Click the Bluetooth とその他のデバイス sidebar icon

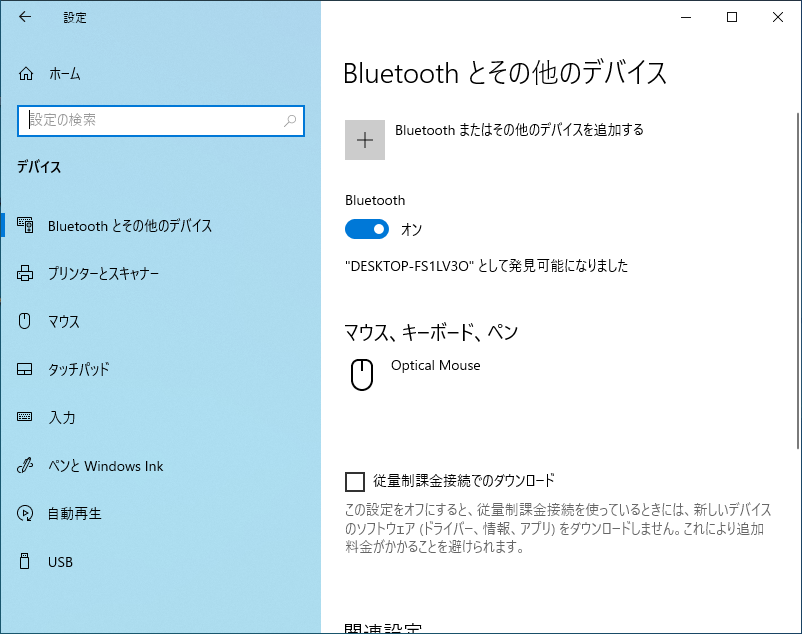(25, 225)
